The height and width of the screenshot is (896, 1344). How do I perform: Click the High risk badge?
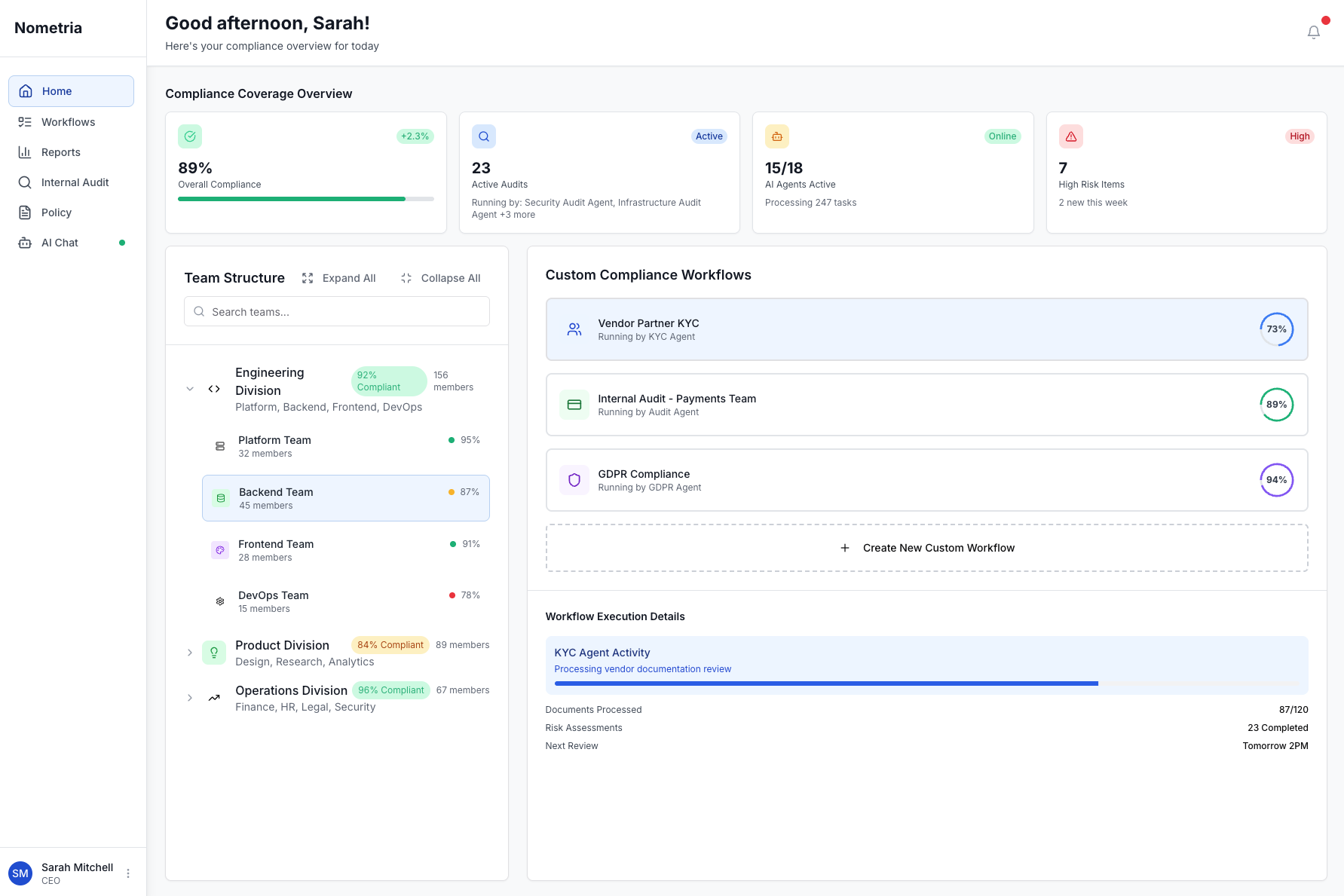tap(1300, 136)
